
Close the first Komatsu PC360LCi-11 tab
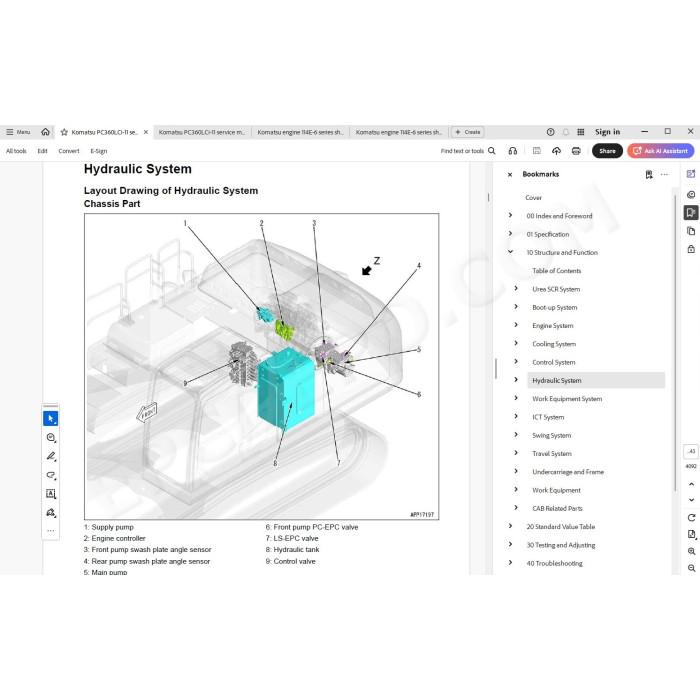(x=146, y=132)
